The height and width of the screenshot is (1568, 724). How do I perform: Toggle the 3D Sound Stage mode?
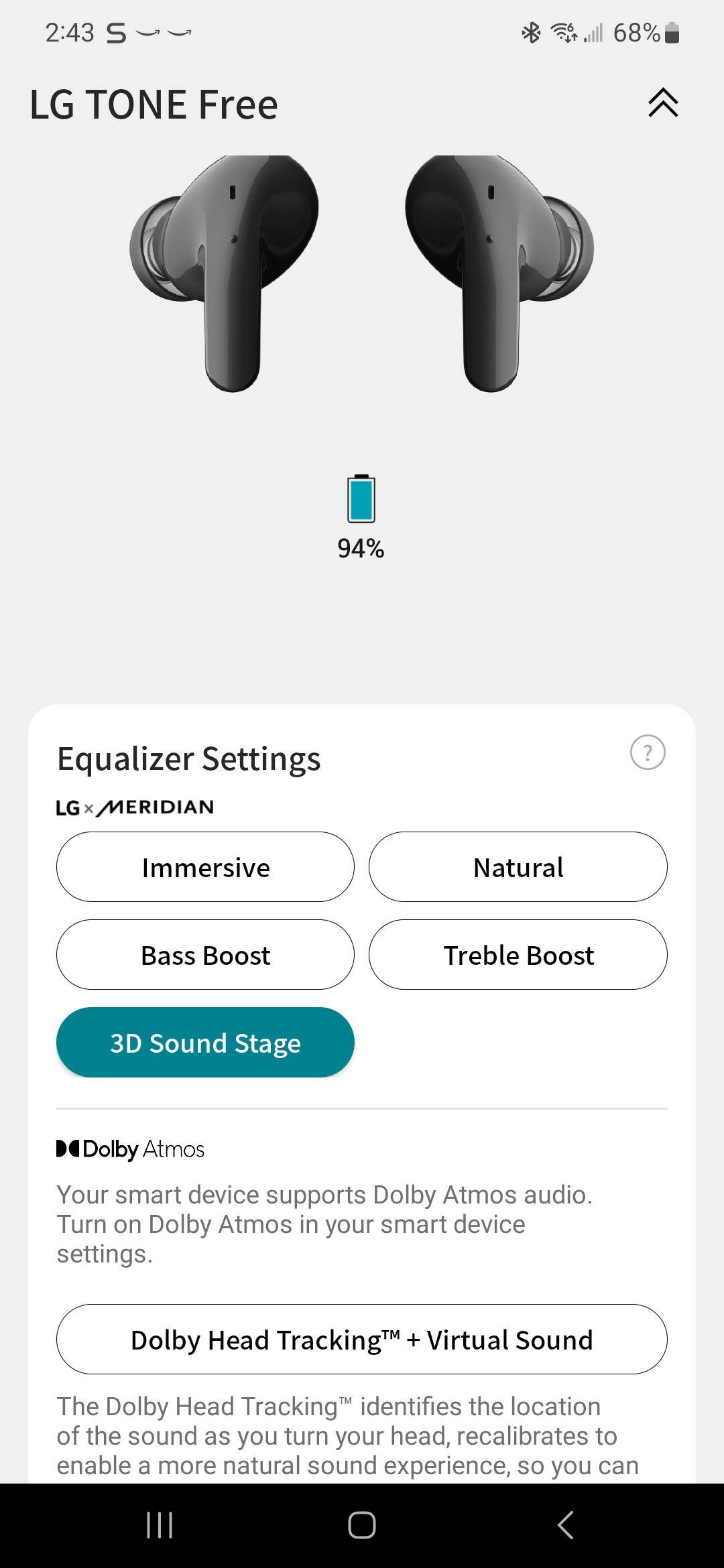205,1043
